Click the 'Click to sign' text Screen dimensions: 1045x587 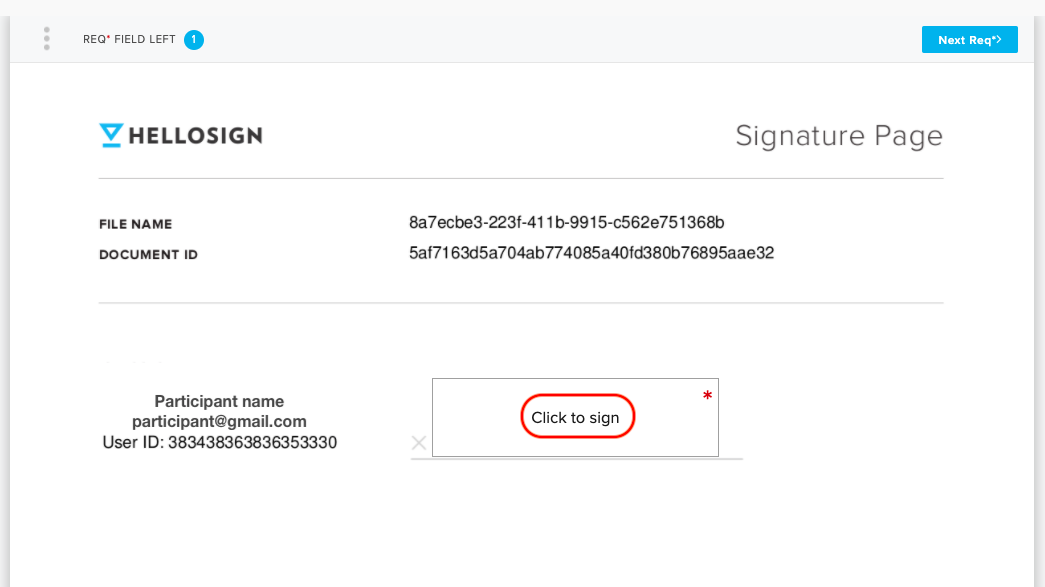click(575, 418)
